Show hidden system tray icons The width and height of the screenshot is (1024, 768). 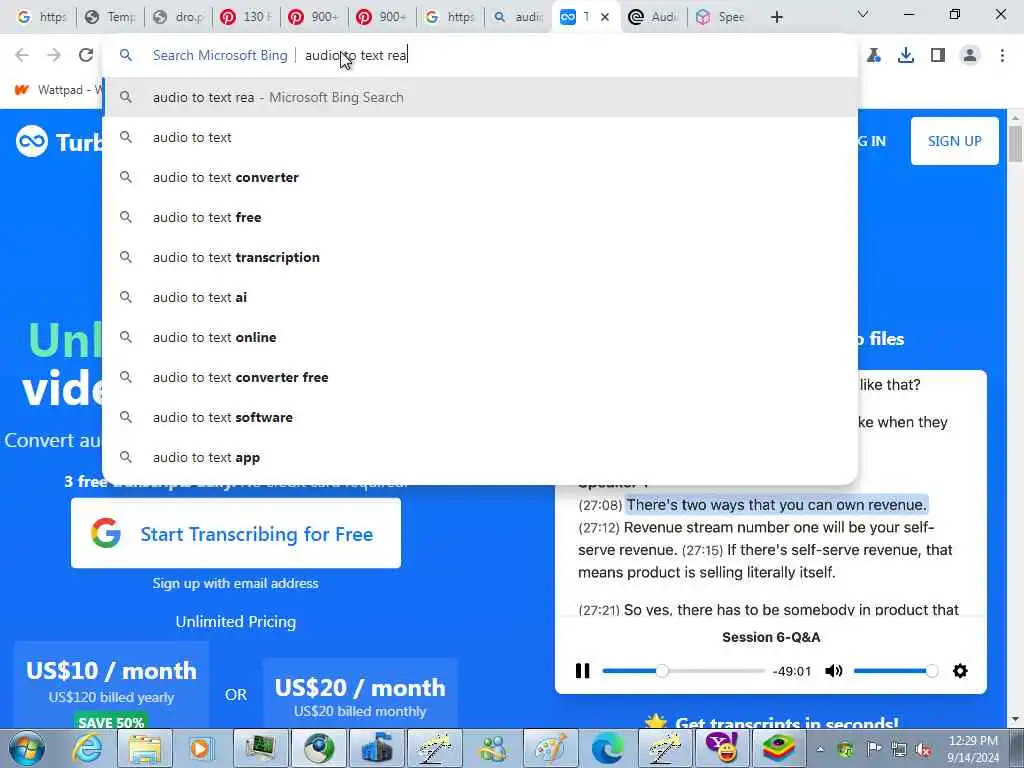(820, 749)
